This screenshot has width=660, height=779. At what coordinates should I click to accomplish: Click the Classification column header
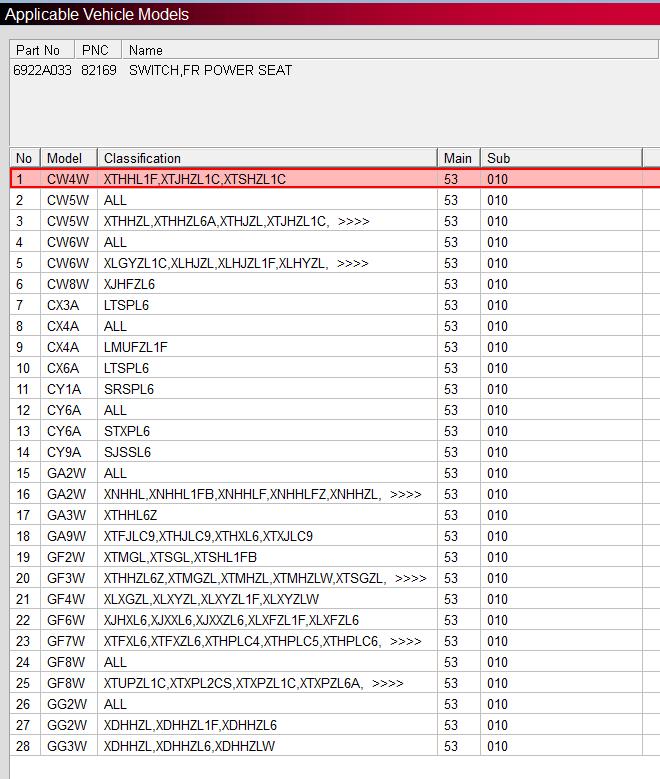pos(267,158)
